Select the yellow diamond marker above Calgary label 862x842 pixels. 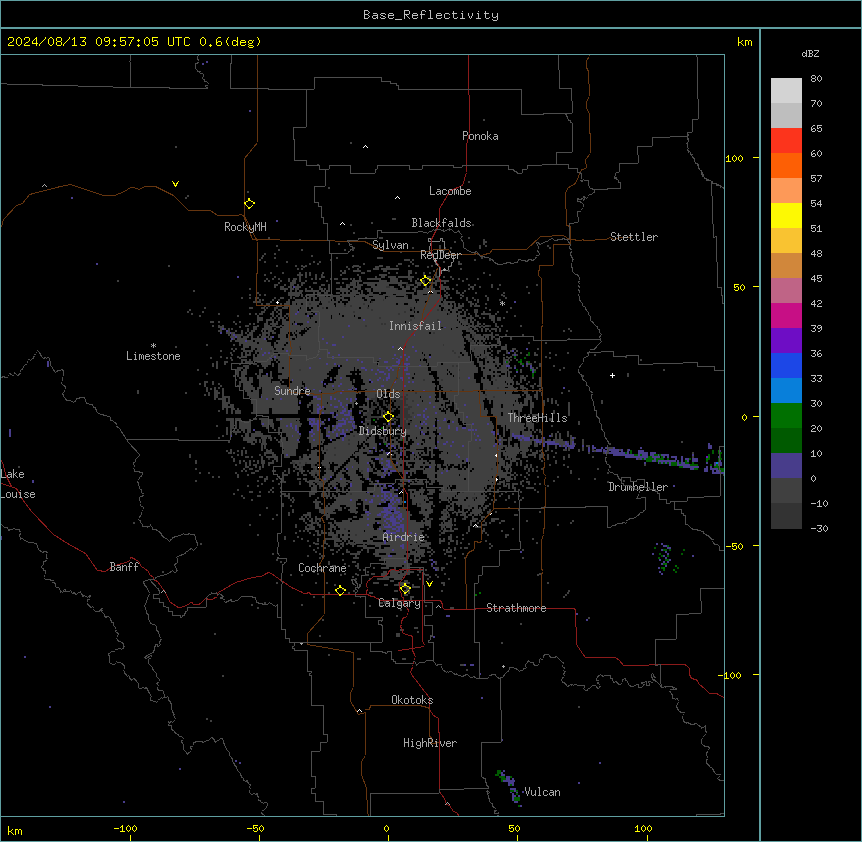405,589
